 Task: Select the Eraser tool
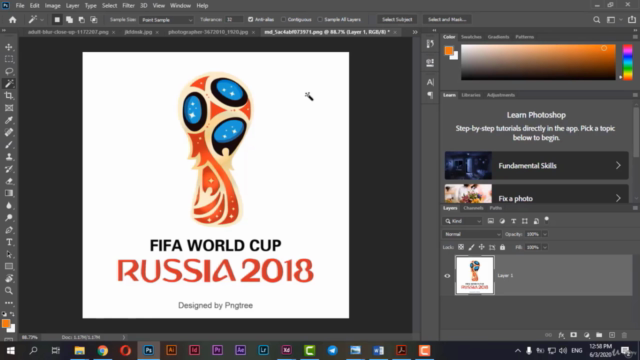coord(9,181)
